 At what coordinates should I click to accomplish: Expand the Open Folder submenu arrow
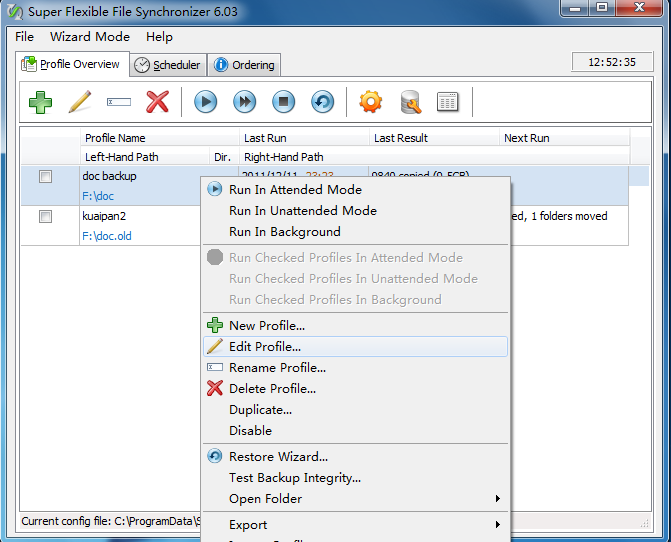tap(497, 498)
